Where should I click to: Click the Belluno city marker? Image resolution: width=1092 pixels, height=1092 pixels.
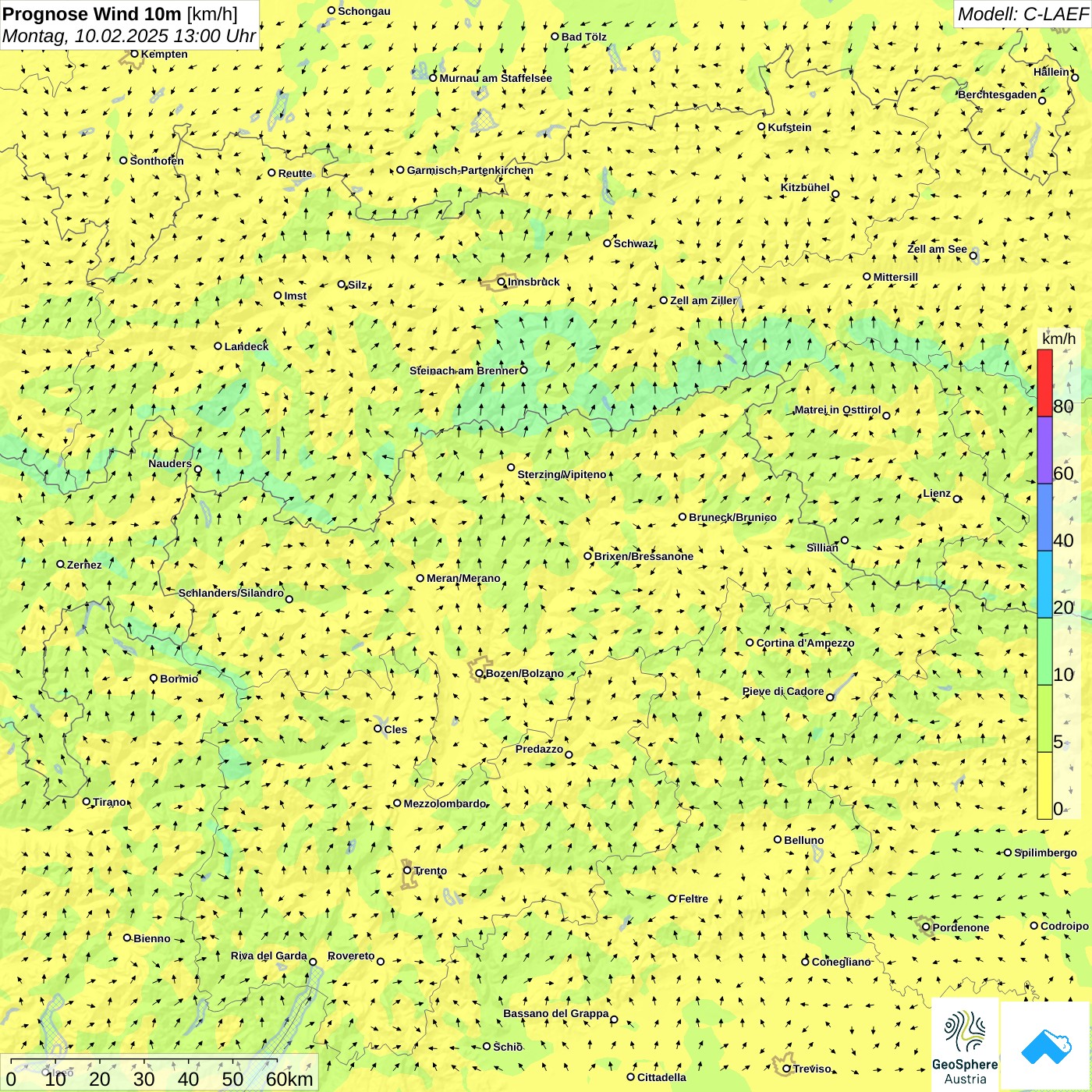[x=778, y=839]
